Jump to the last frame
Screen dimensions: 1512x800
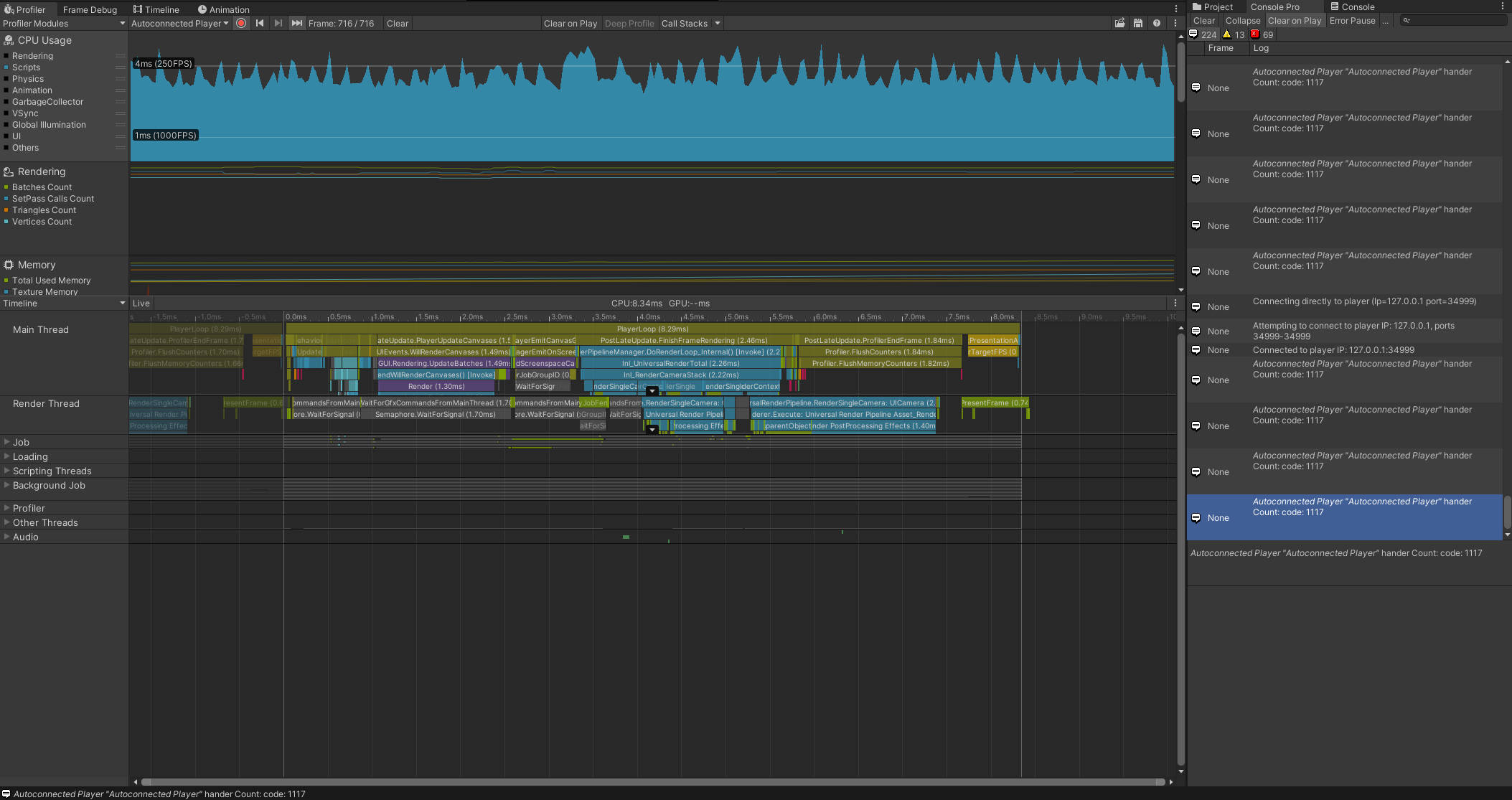296,23
